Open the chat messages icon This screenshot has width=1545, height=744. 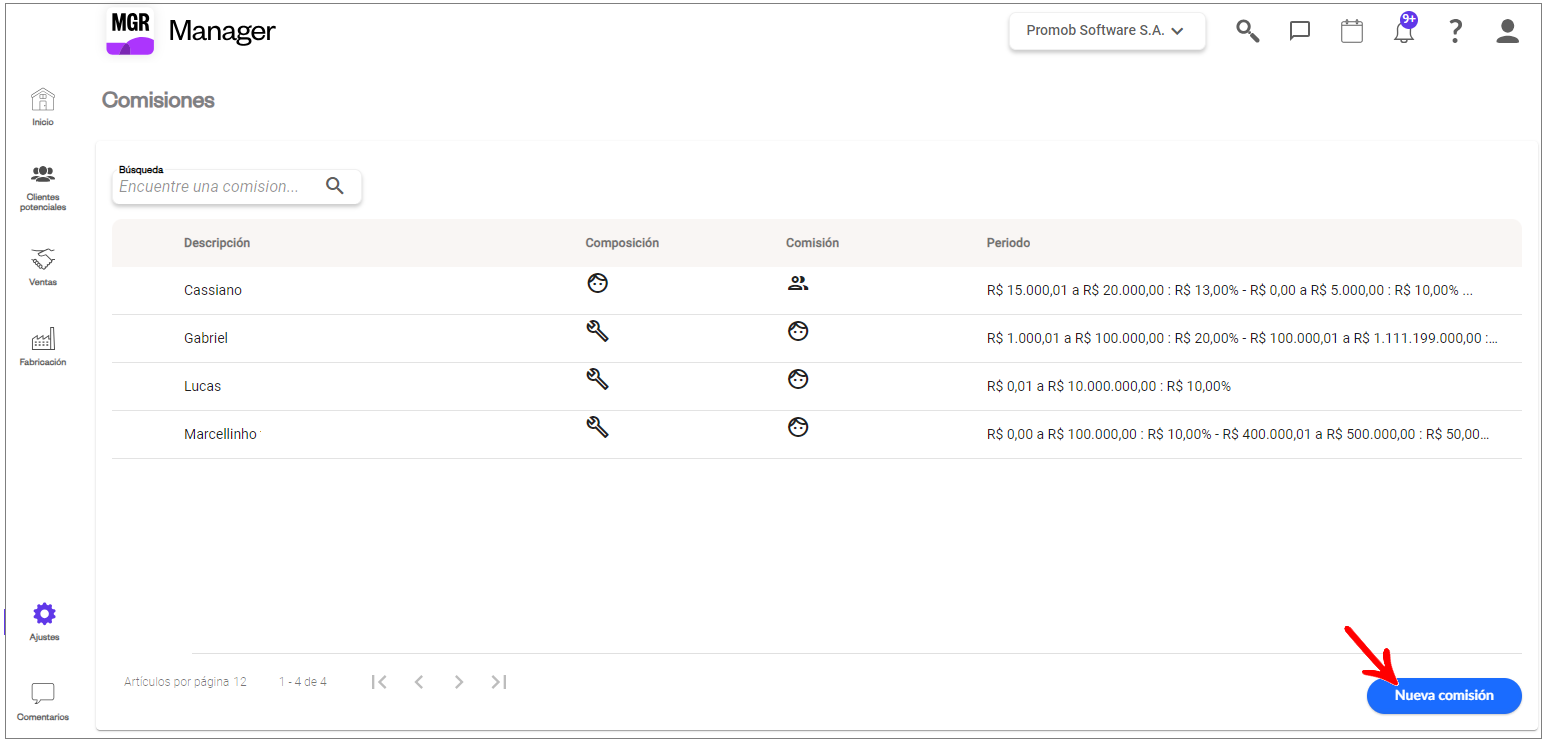click(1300, 31)
